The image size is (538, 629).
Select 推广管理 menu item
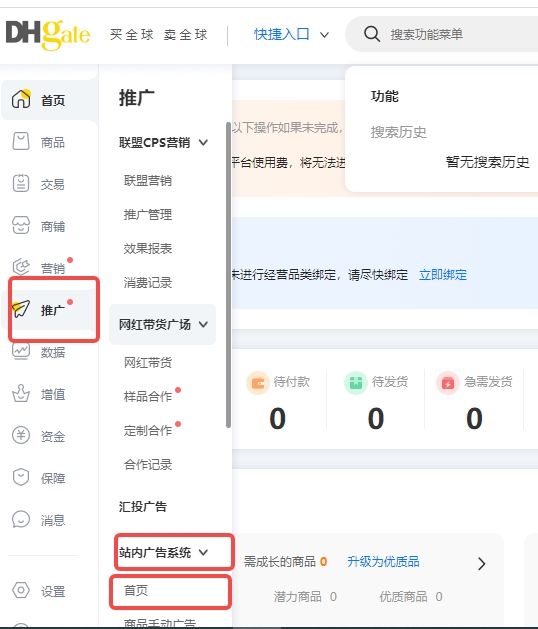tap(148, 215)
